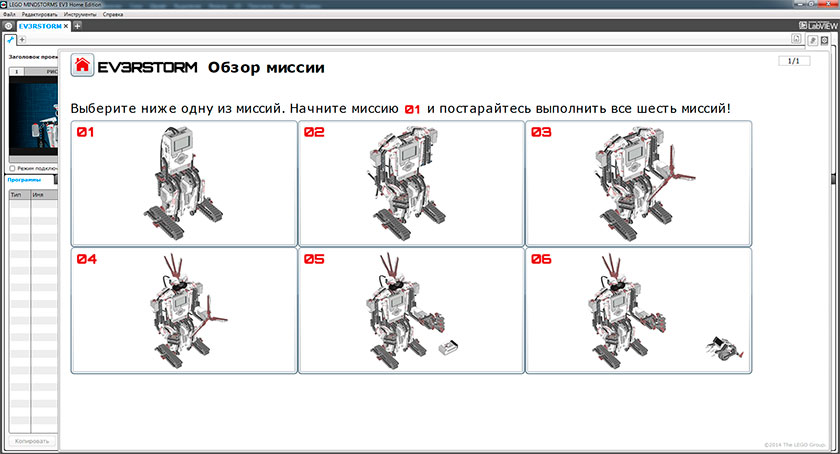Select mission 02 robot card
Image resolution: width=840 pixels, height=454 pixels.
(411, 183)
